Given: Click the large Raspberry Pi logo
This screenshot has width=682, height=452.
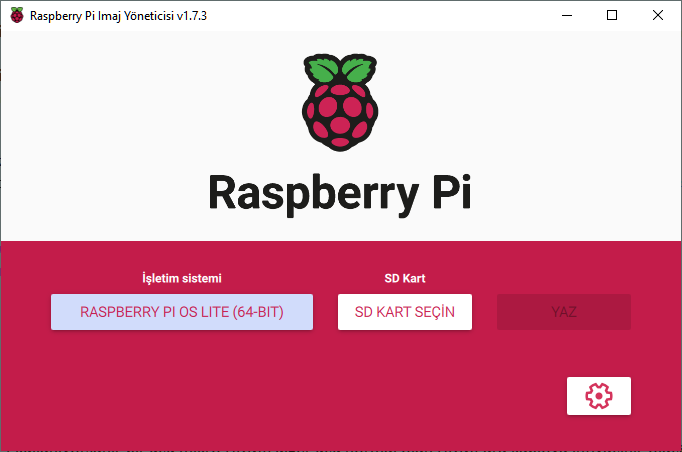Looking at the screenshot, I should click(340, 102).
